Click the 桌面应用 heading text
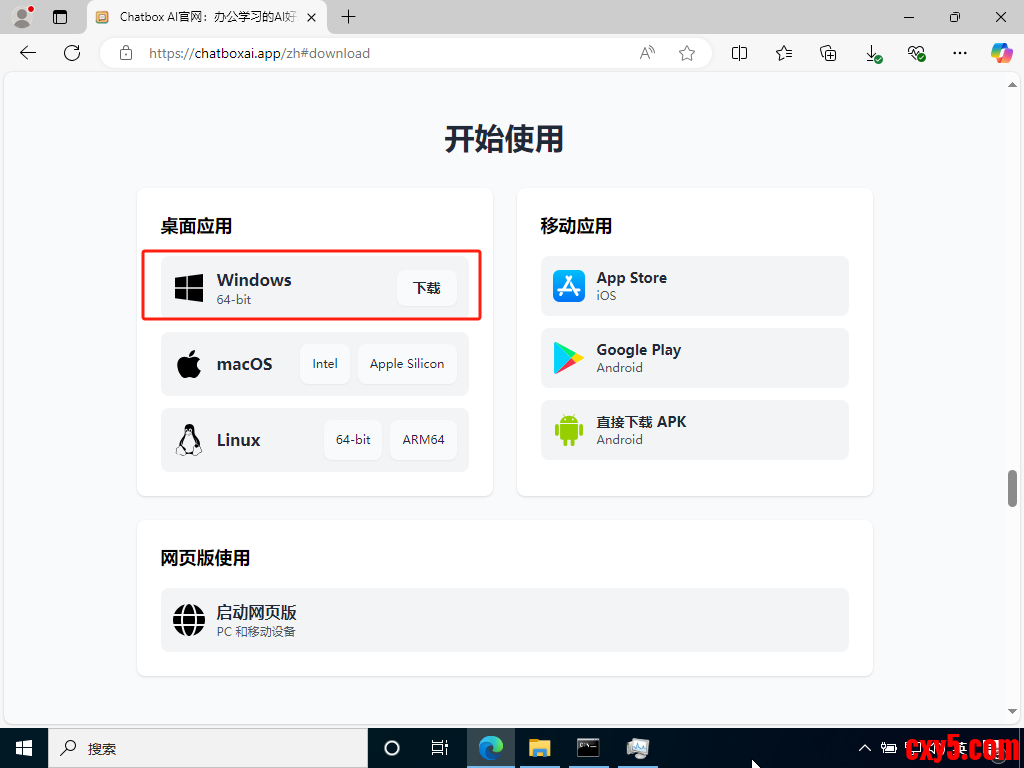The width and height of the screenshot is (1024, 768). click(197, 227)
